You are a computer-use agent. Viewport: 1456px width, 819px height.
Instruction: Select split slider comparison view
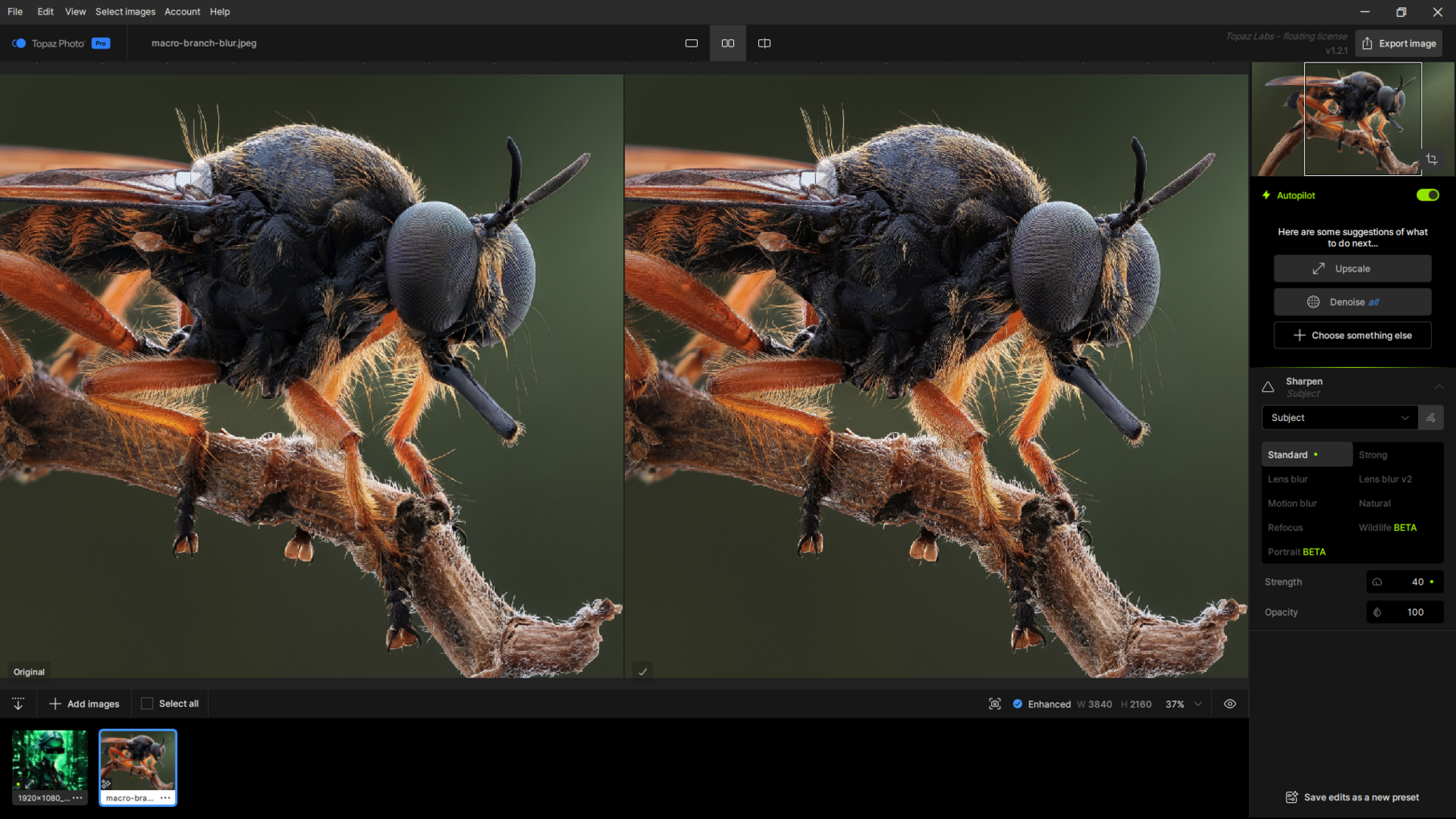[764, 43]
